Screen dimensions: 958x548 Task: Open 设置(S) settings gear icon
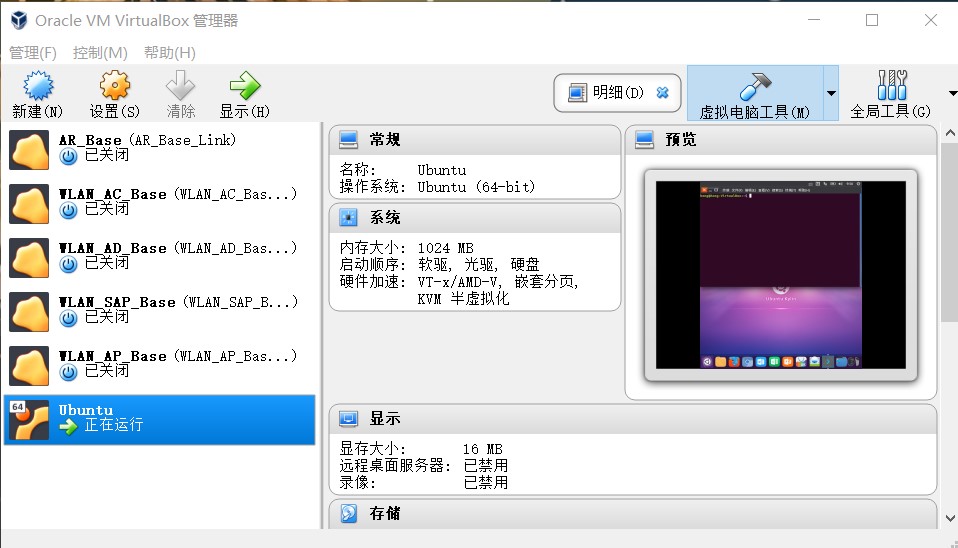click(x=115, y=86)
